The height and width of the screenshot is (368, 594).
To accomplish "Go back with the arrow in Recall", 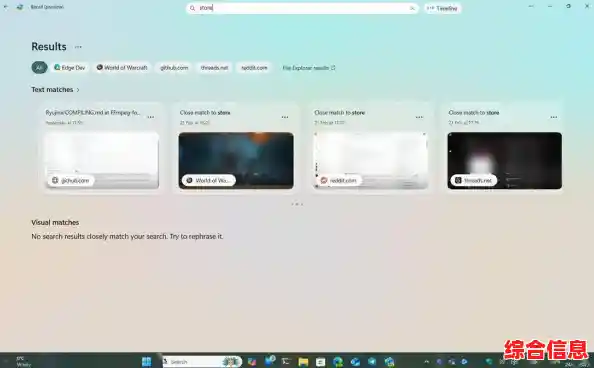I will 6,7.
